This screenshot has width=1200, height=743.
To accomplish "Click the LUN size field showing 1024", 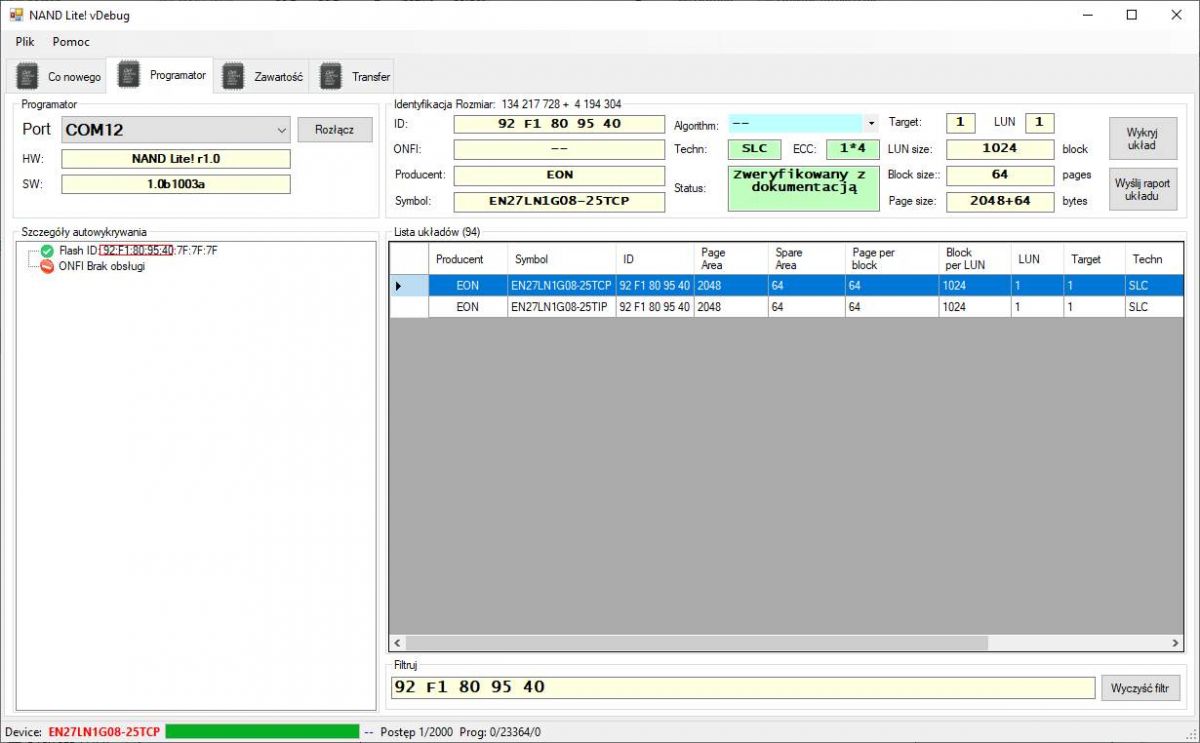I will (x=1000, y=149).
